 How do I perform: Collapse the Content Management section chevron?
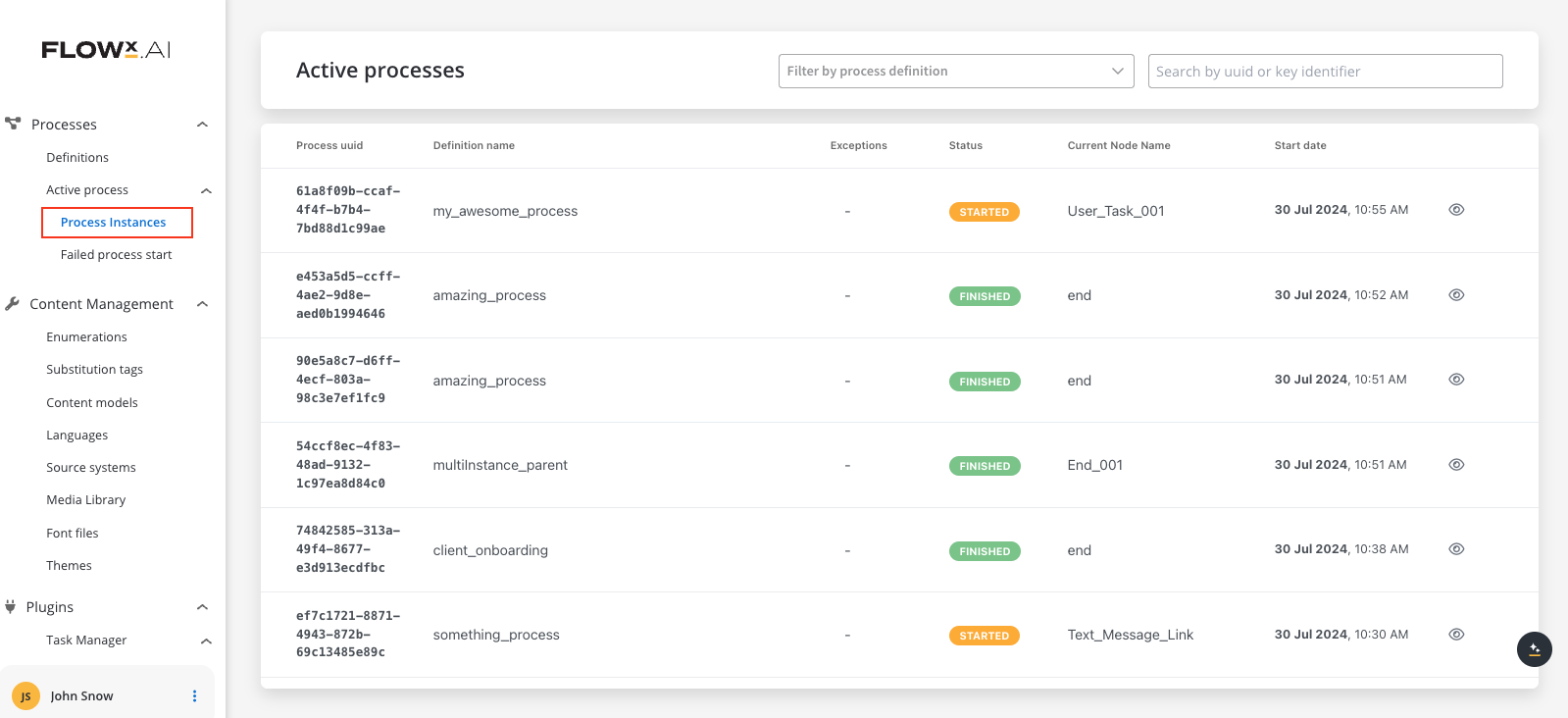(x=202, y=304)
